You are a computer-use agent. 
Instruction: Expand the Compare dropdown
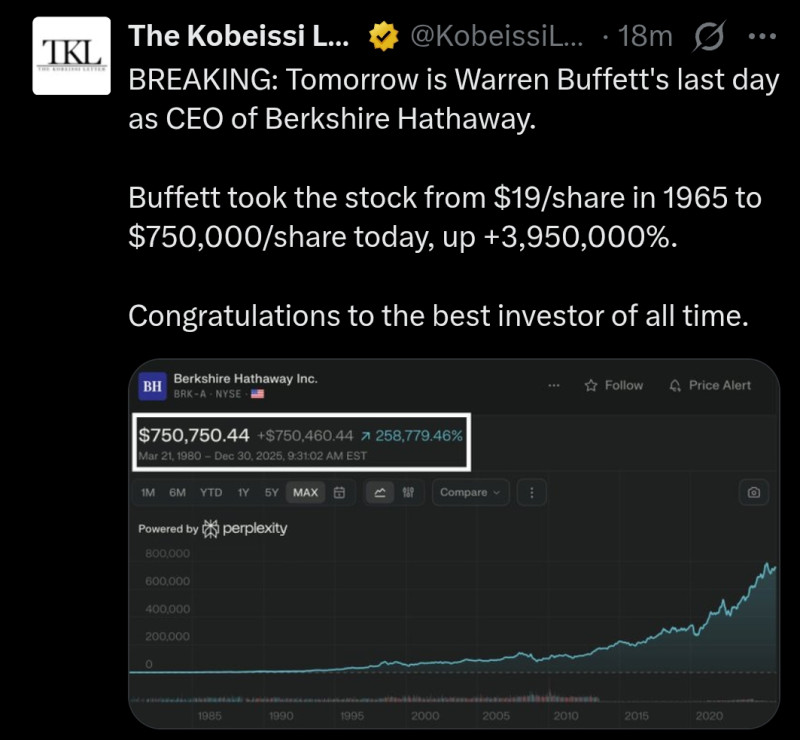tap(470, 492)
